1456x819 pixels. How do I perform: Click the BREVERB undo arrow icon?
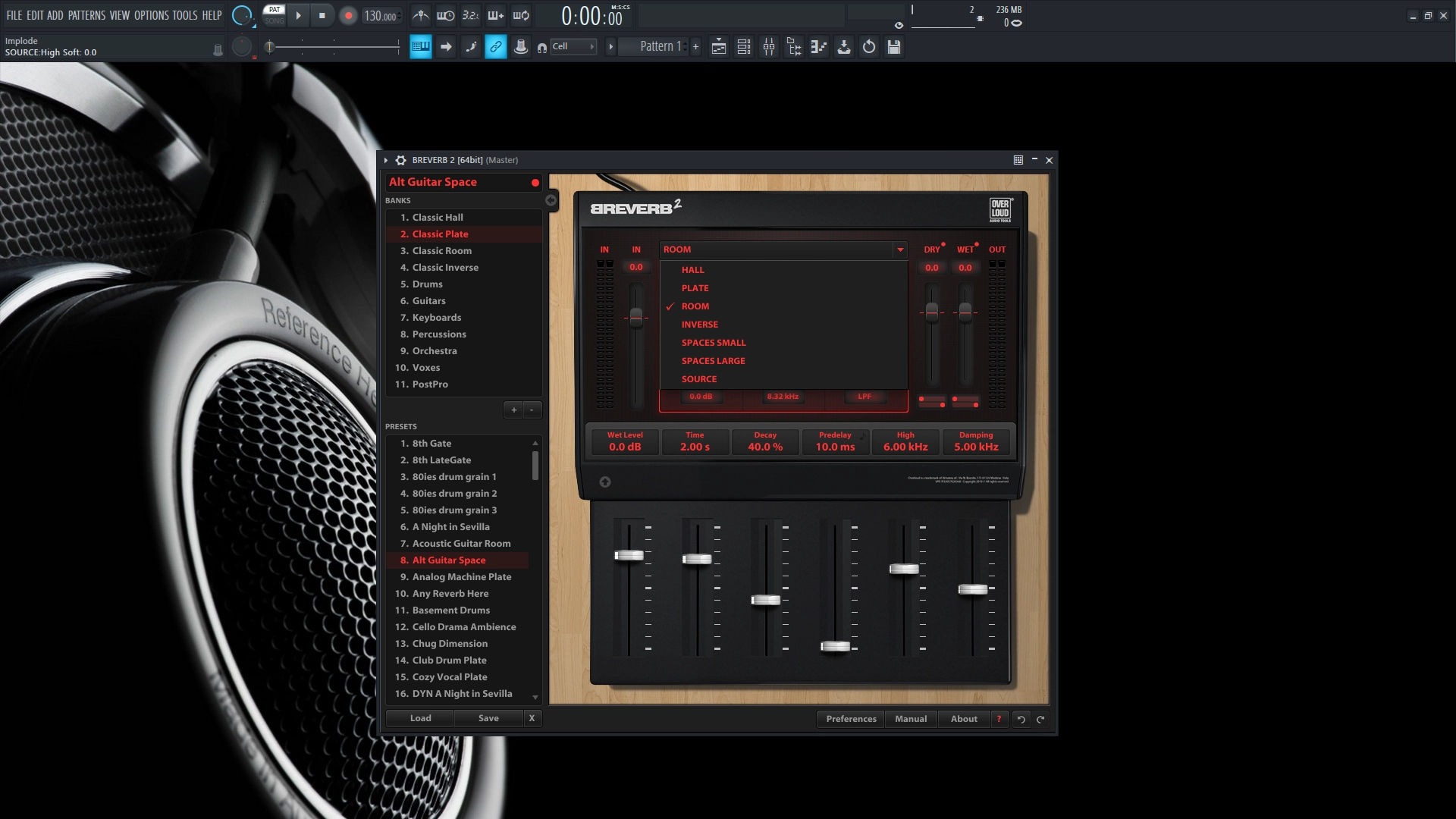pos(1021,720)
